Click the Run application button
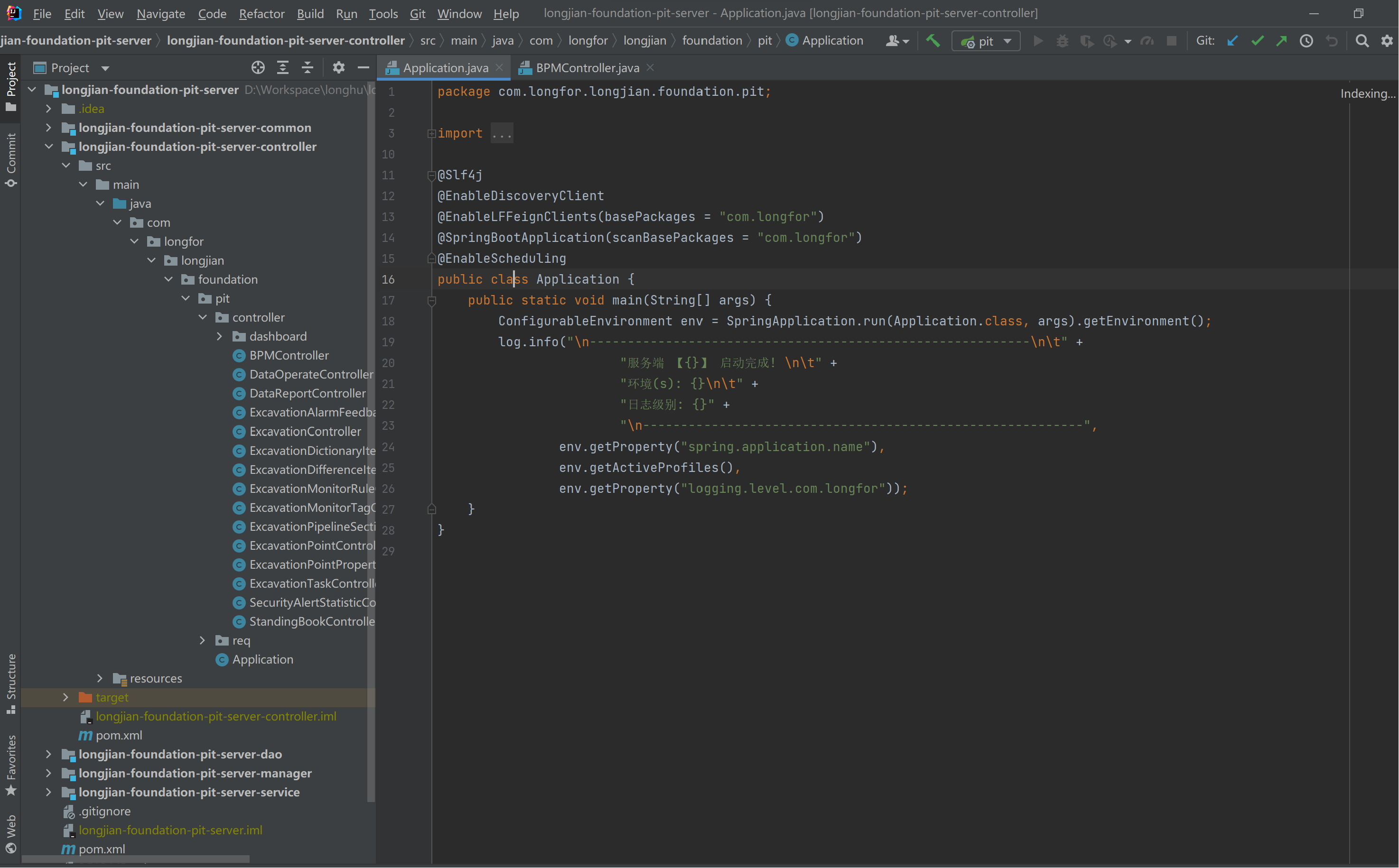Image resolution: width=1399 pixels, height=868 pixels. point(1039,41)
